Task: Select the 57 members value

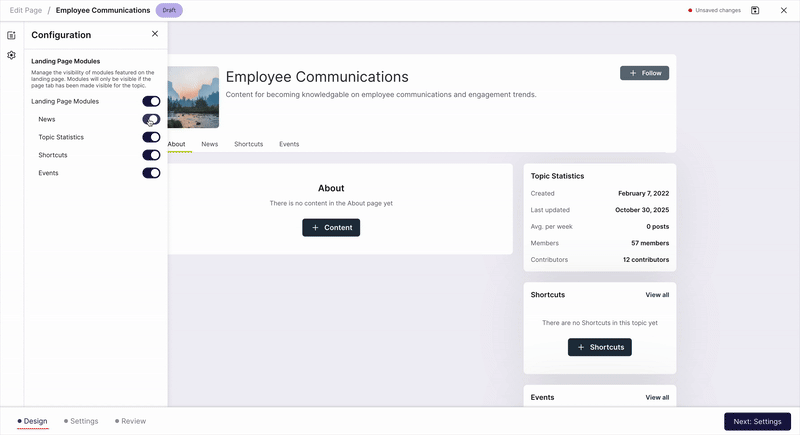Action: pyautogui.click(x=650, y=243)
